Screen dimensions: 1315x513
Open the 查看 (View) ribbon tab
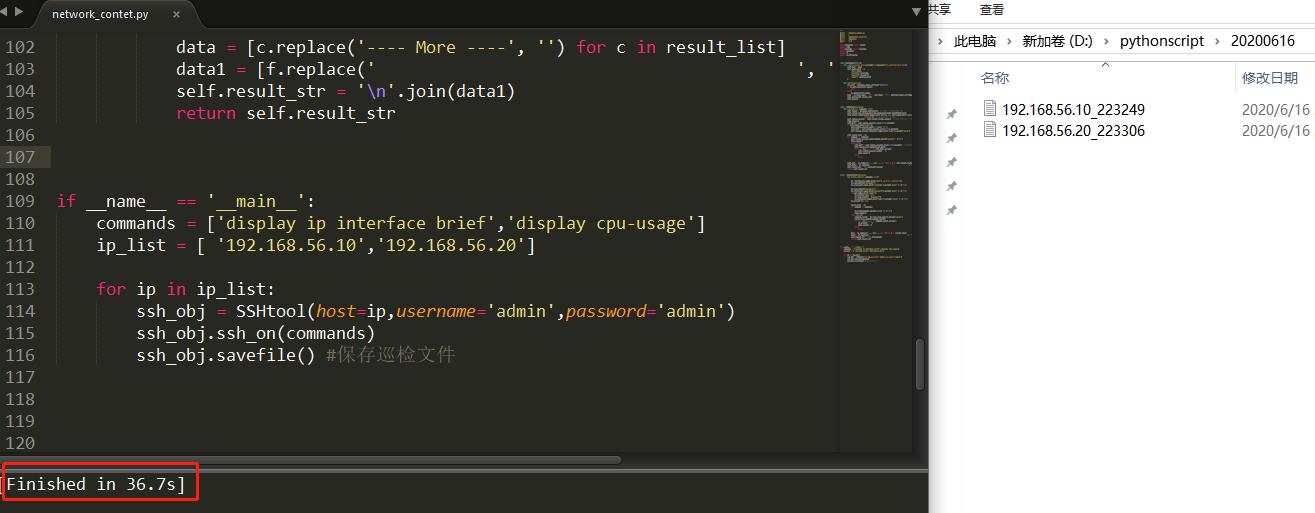click(x=991, y=10)
